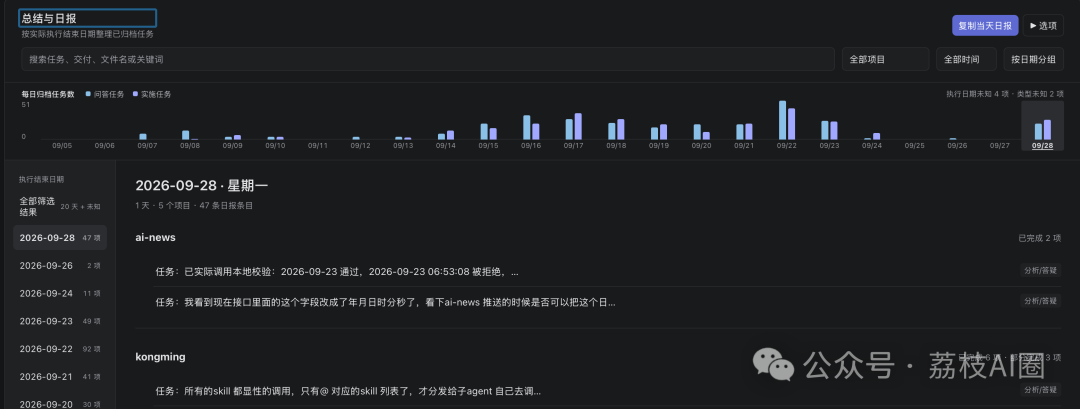This screenshot has width=1080, height=409.
Task: Click the 复制当天日报 button
Action: (984, 25)
